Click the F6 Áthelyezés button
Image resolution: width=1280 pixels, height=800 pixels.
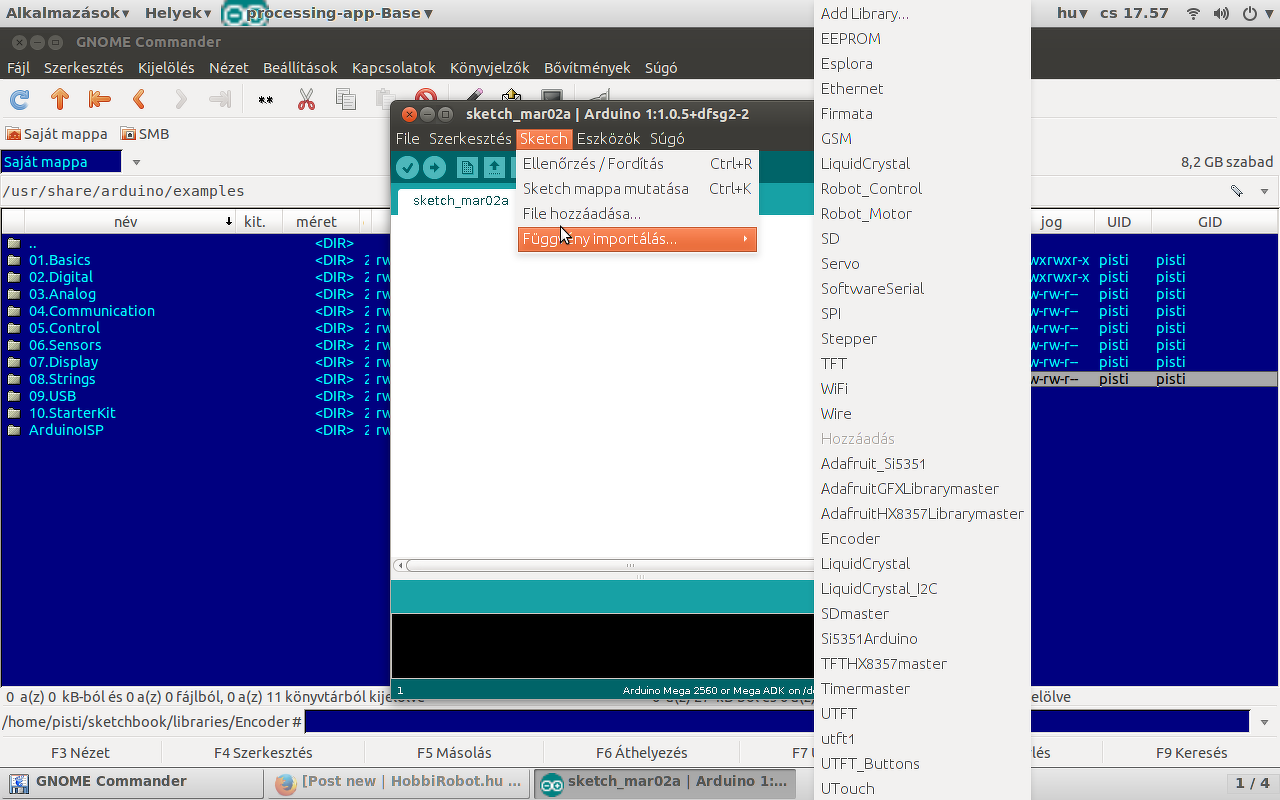641,753
